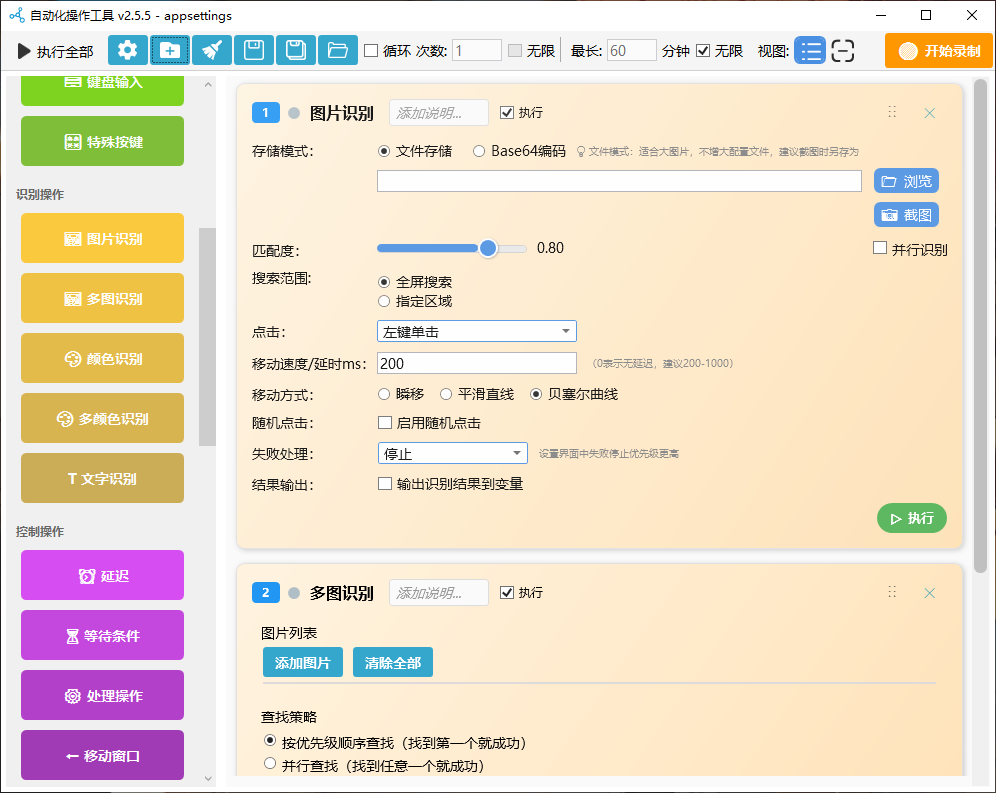996x793 pixels.
Task: Click the add new step toolbar icon
Action: [170, 51]
